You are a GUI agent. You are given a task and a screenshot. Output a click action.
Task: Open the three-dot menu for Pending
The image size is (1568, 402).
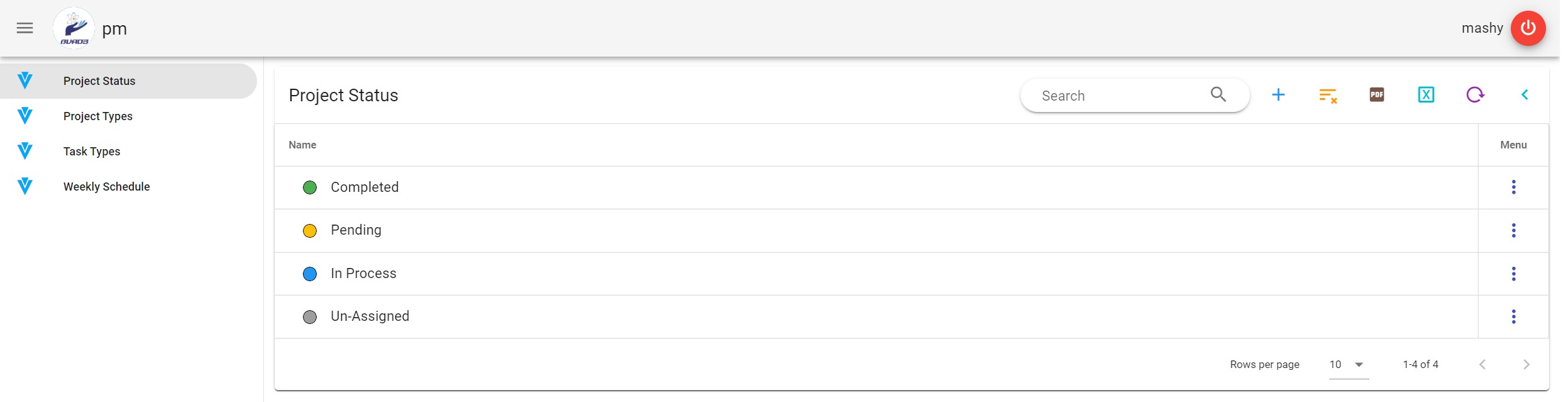click(x=1513, y=231)
